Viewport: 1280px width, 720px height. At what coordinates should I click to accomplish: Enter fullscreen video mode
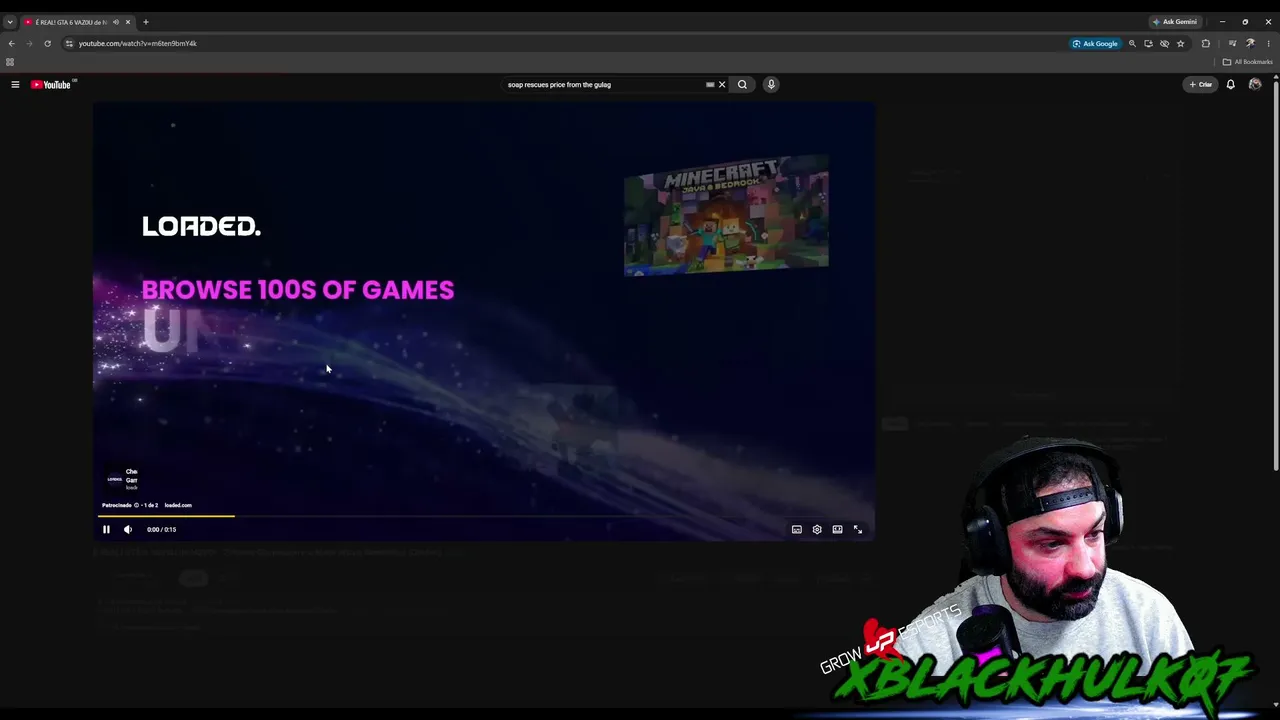click(858, 529)
